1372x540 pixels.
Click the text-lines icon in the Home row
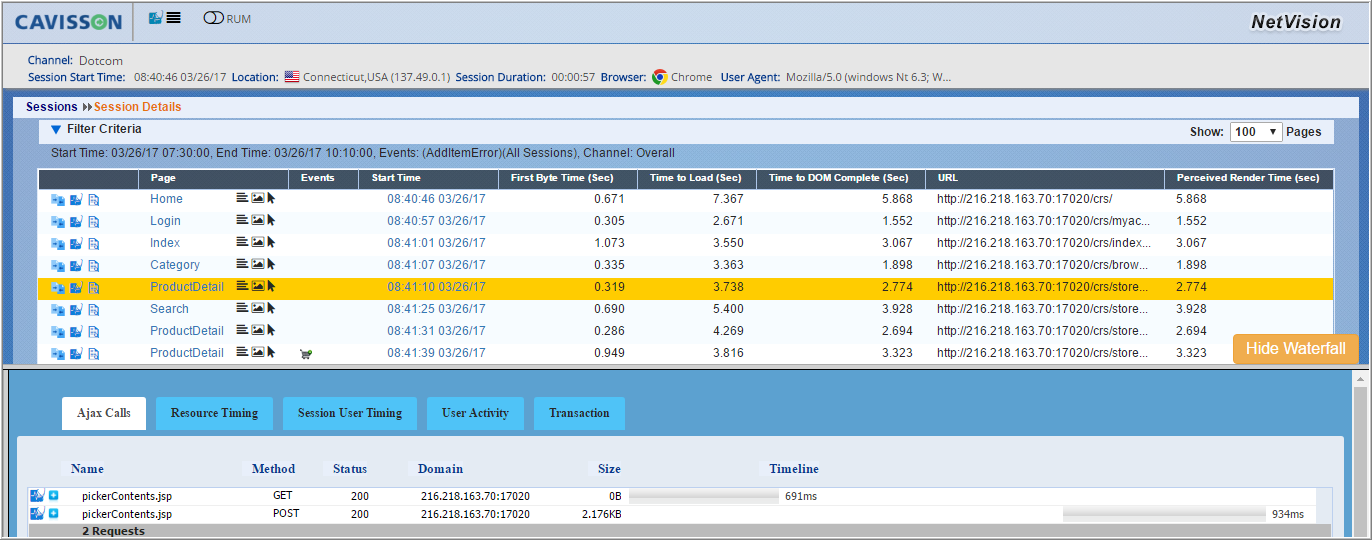(242, 198)
